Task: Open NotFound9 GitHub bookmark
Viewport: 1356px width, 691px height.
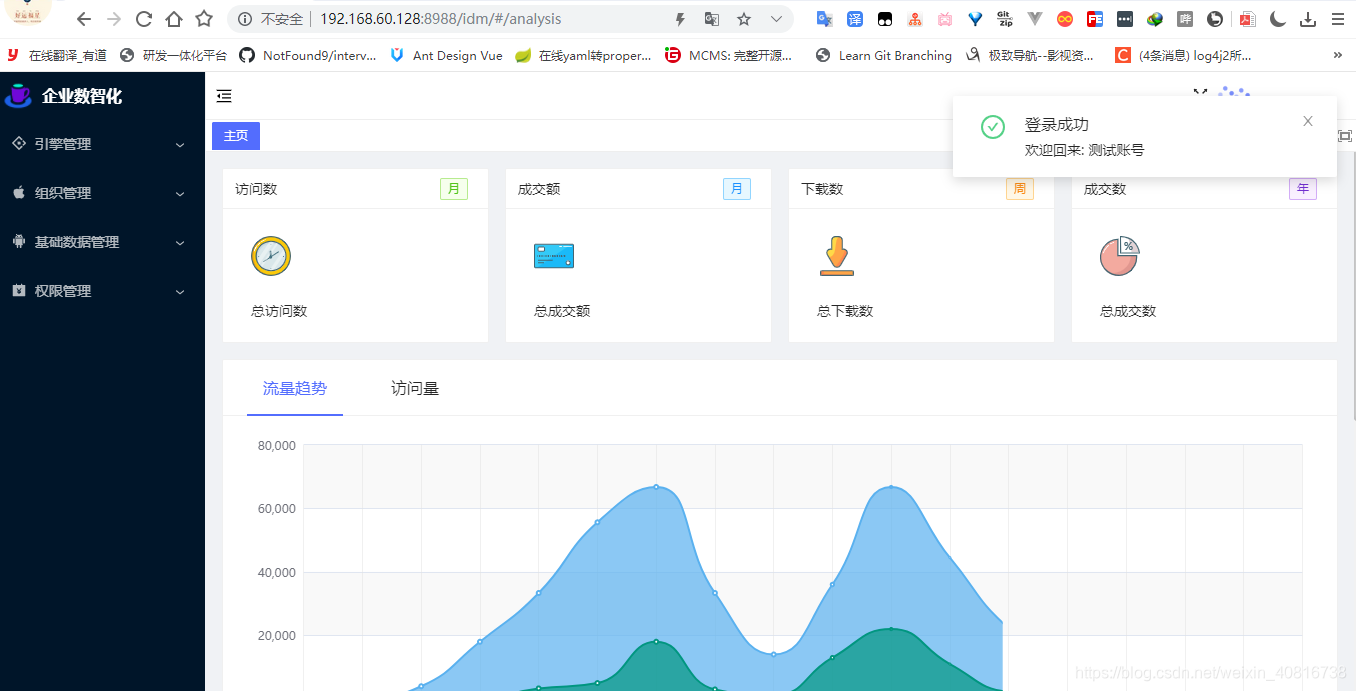Action: (308, 56)
